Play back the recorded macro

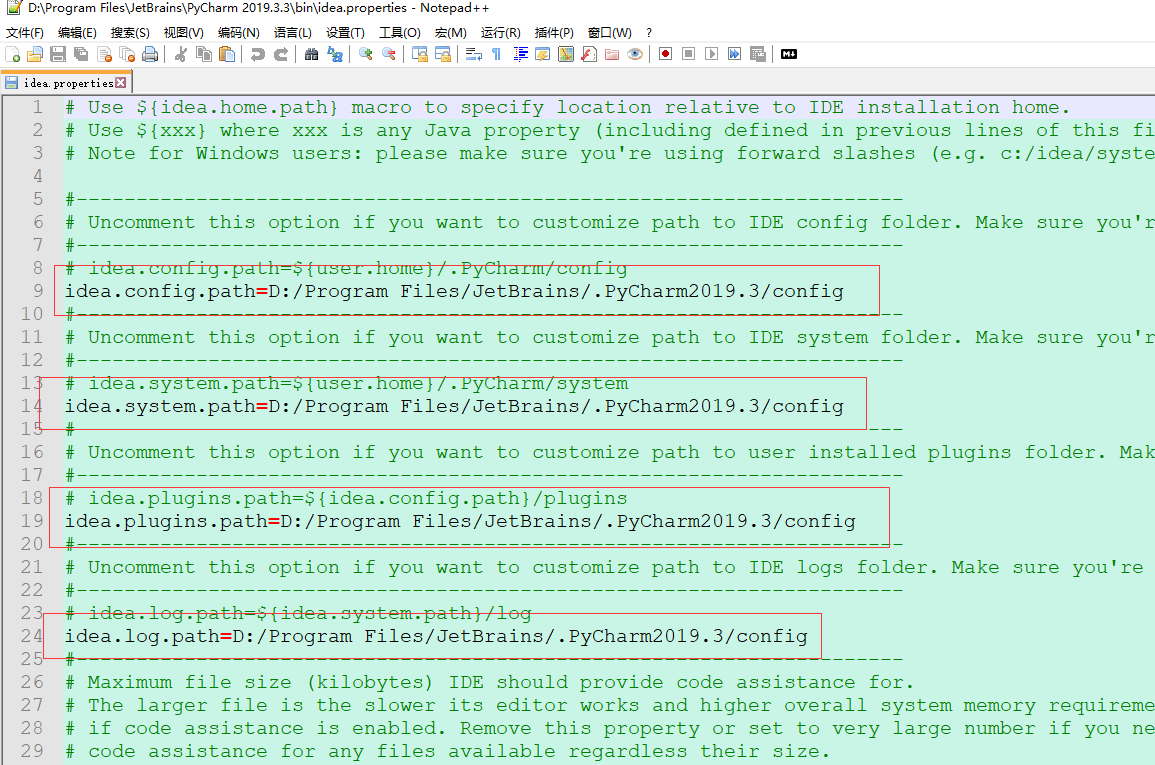click(711, 54)
